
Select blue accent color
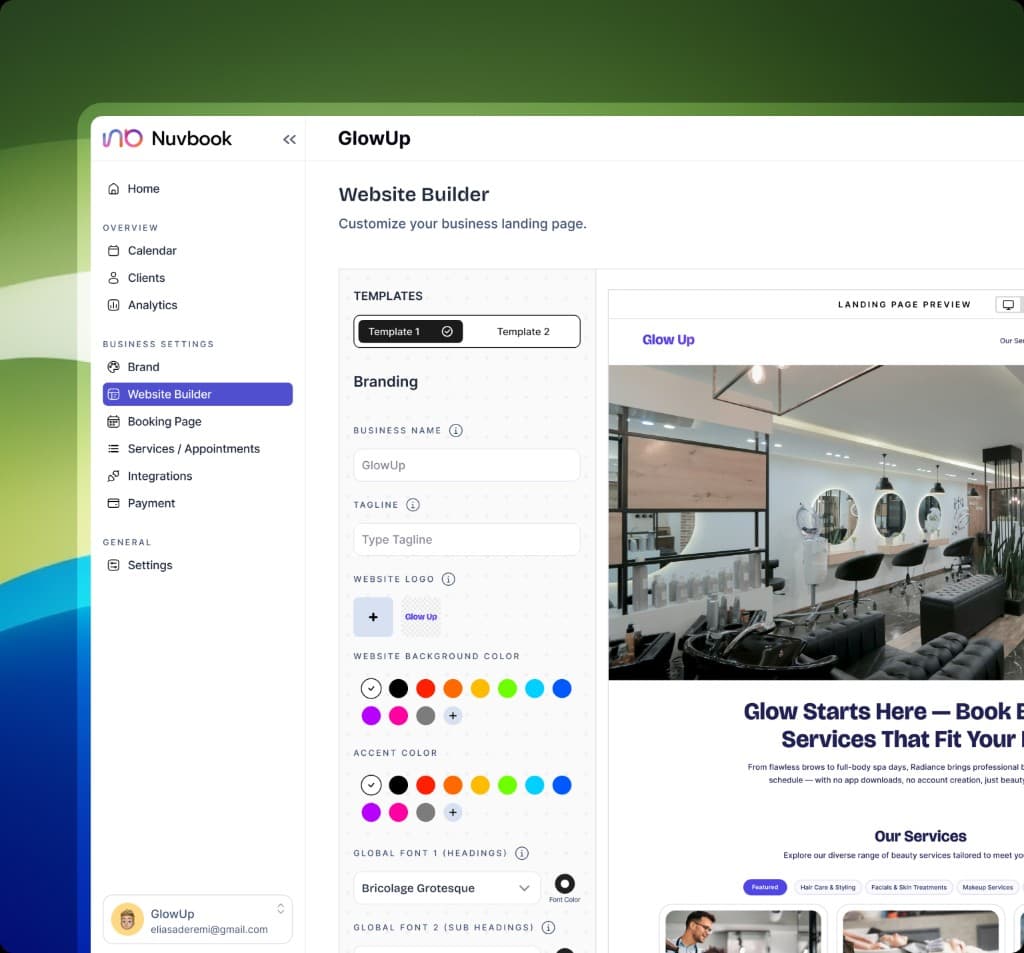point(562,785)
